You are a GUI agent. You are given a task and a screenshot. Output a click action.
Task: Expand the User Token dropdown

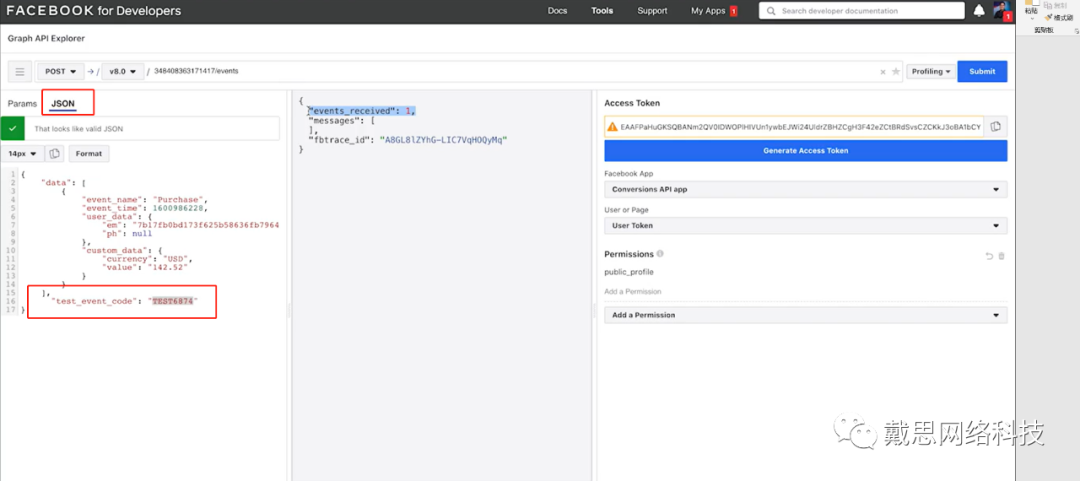pyautogui.click(x=806, y=225)
